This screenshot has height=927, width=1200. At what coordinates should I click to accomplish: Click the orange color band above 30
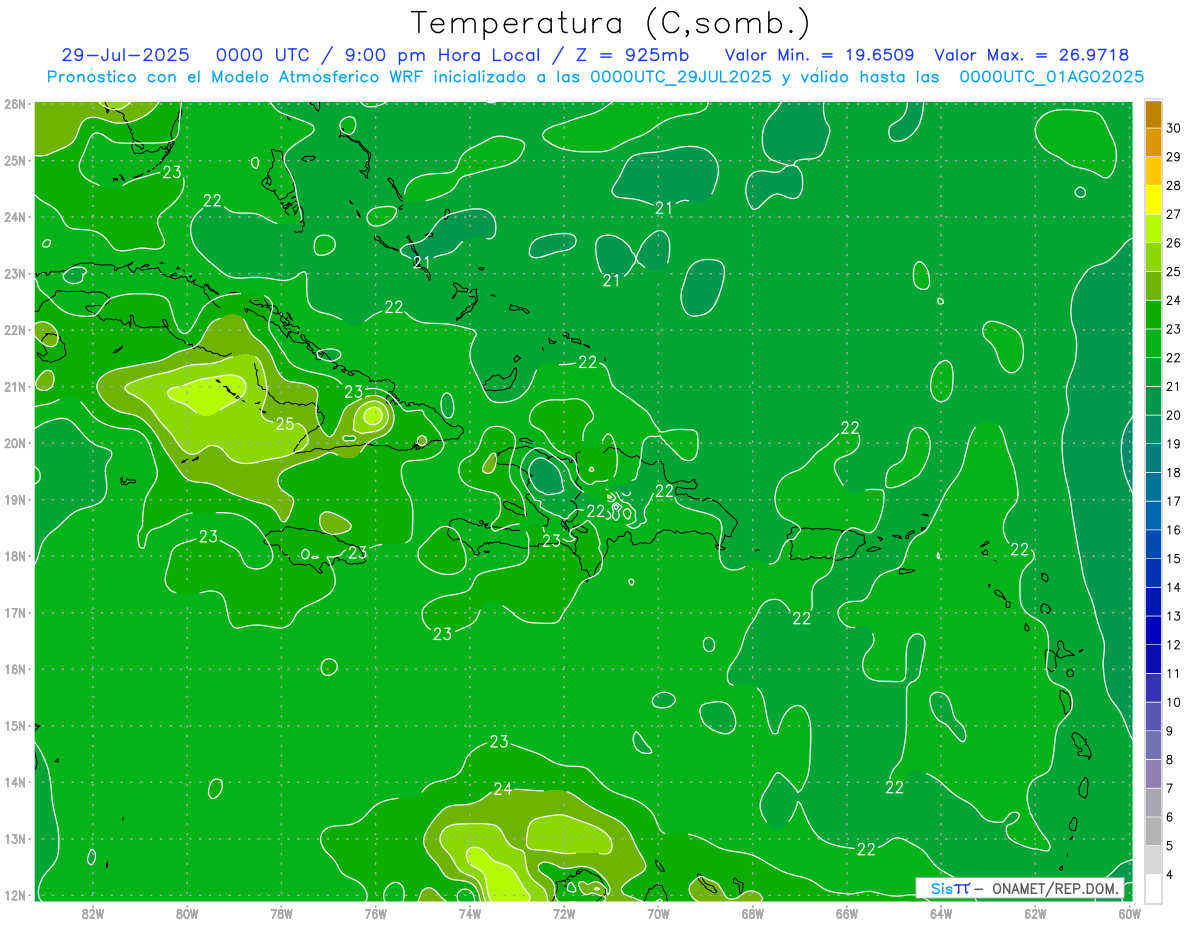pos(1154,114)
